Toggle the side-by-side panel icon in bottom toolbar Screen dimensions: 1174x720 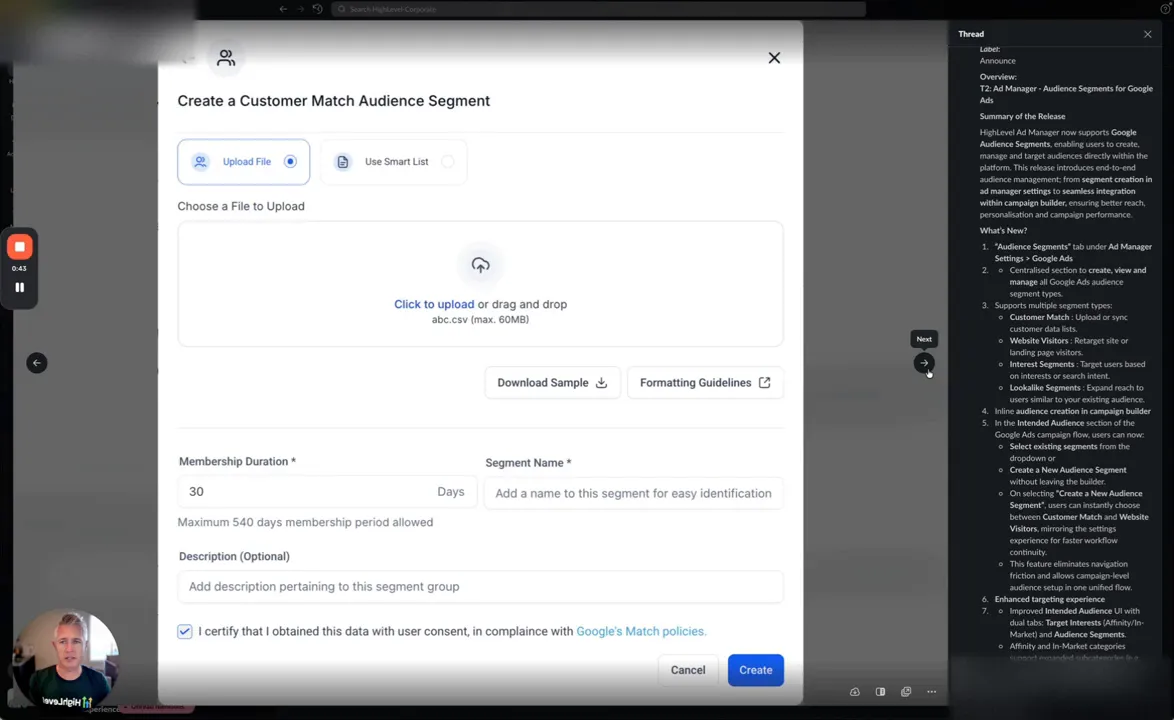(880, 691)
